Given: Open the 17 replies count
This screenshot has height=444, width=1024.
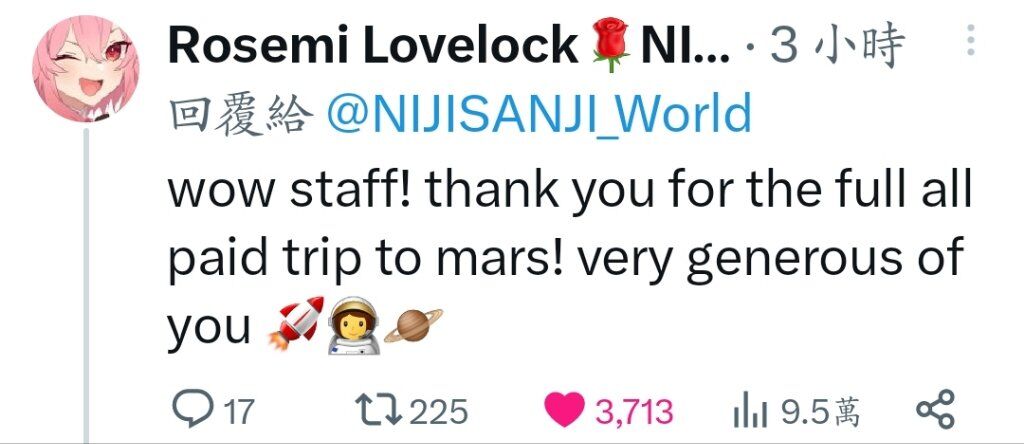Looking at the screenshot, I should [238, 412].
